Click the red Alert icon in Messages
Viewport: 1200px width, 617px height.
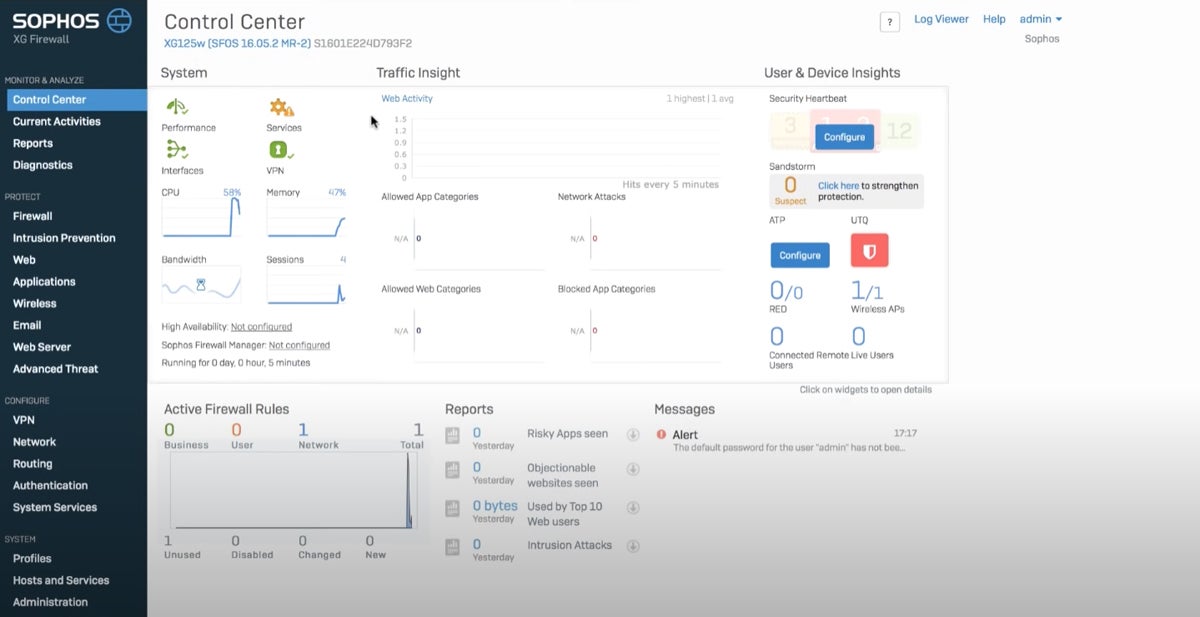point(661,434)
